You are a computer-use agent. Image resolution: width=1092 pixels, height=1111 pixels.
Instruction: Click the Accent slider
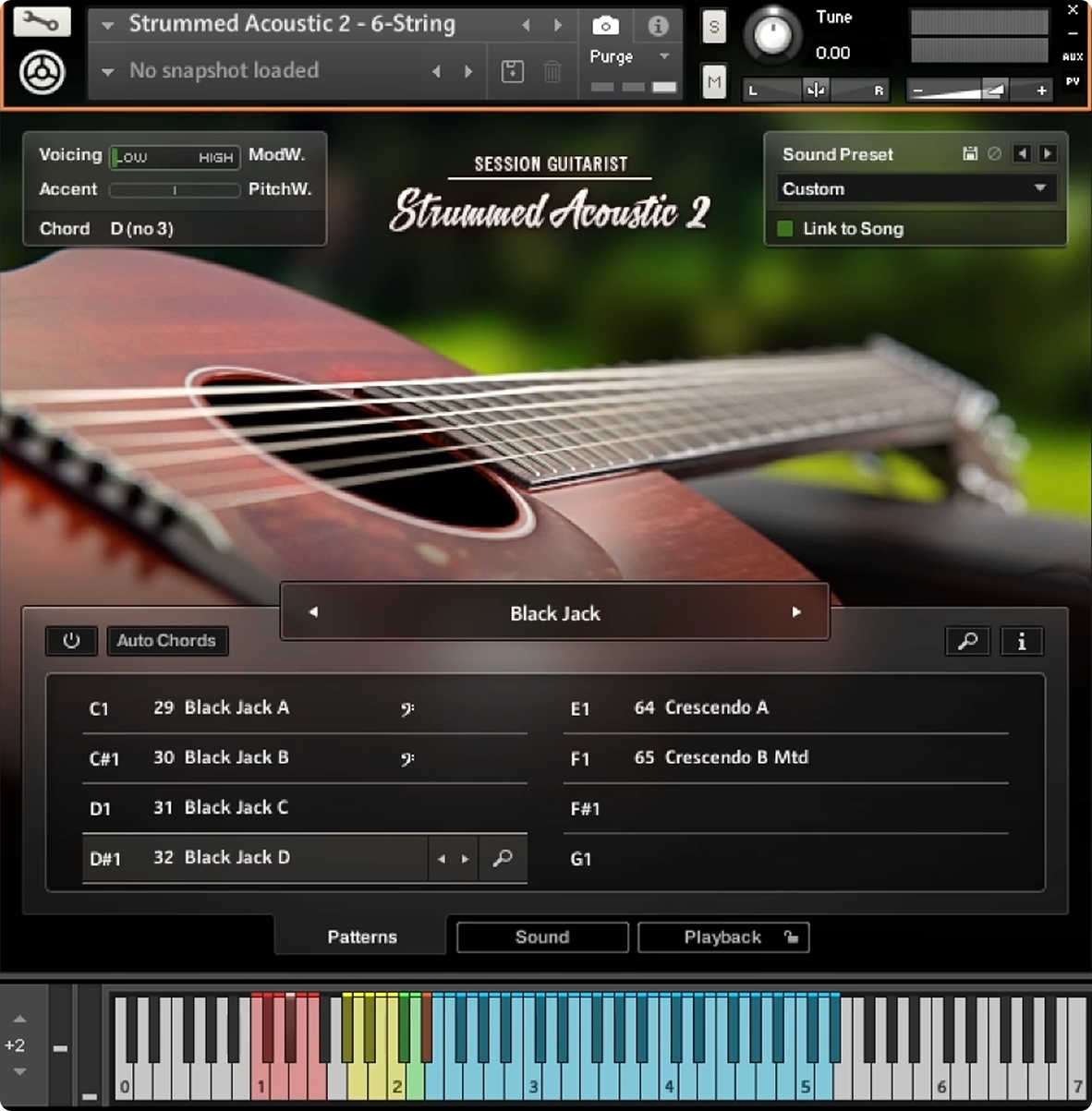(x=175, y=190)
